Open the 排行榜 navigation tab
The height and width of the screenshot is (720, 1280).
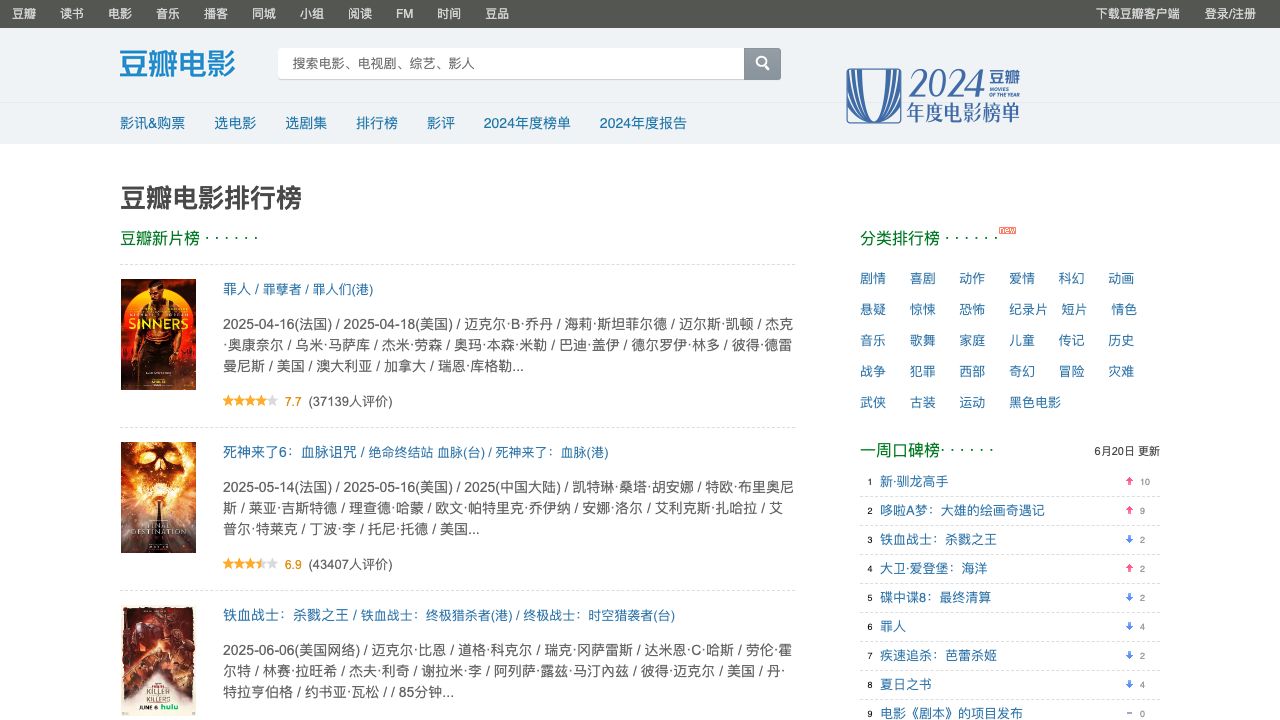pos(377,123)
